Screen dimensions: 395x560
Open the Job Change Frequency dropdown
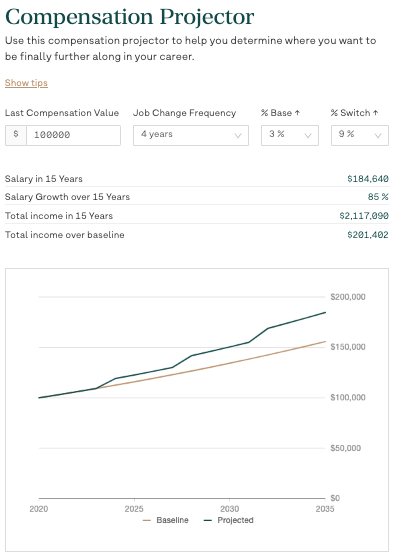pyautogui.click(x=191, y=135)
